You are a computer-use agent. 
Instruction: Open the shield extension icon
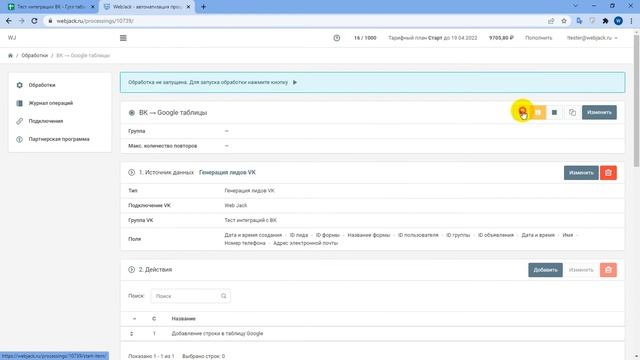tap(592, 21)
